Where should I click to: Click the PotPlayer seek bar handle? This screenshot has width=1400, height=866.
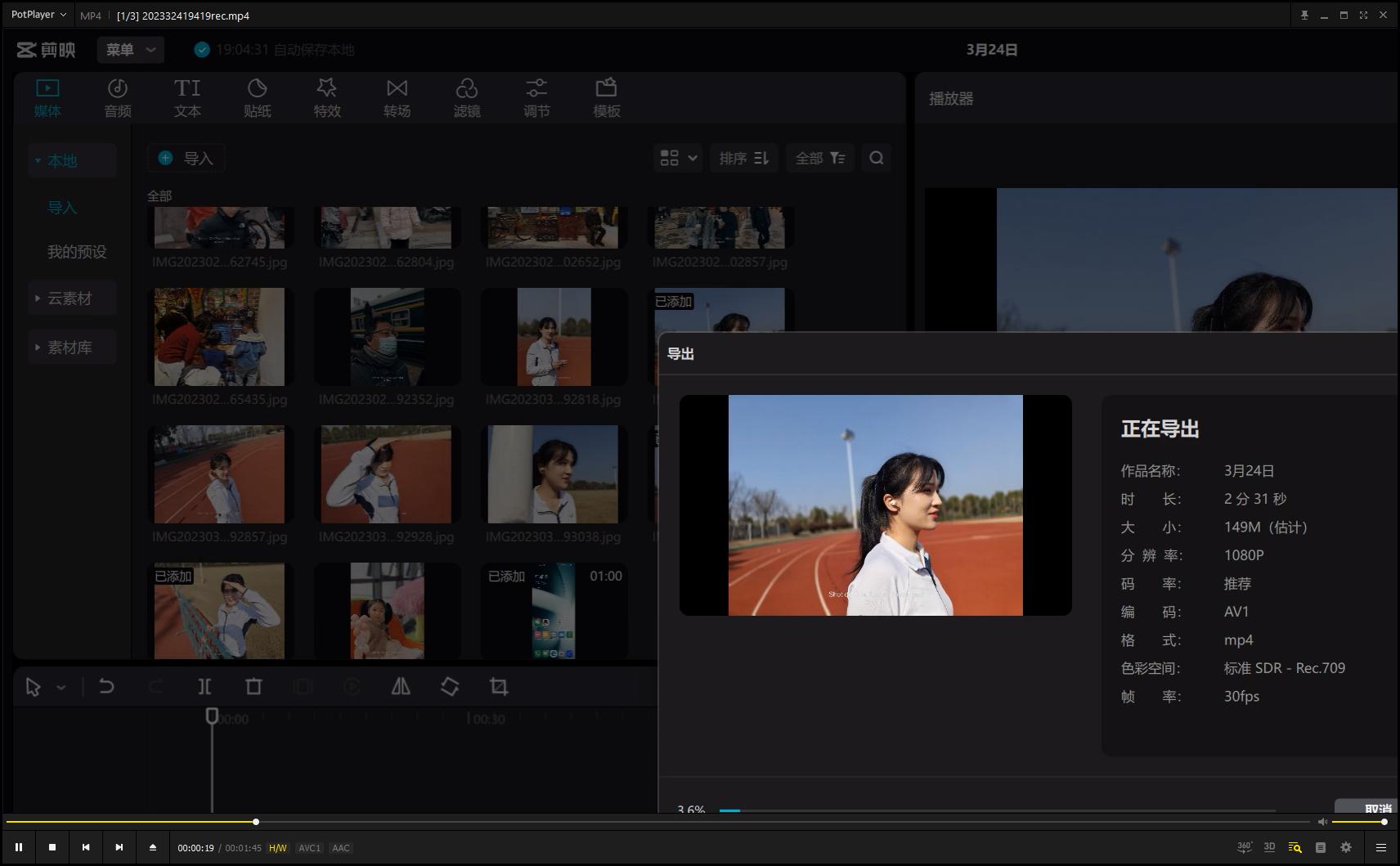click(256, 822)
